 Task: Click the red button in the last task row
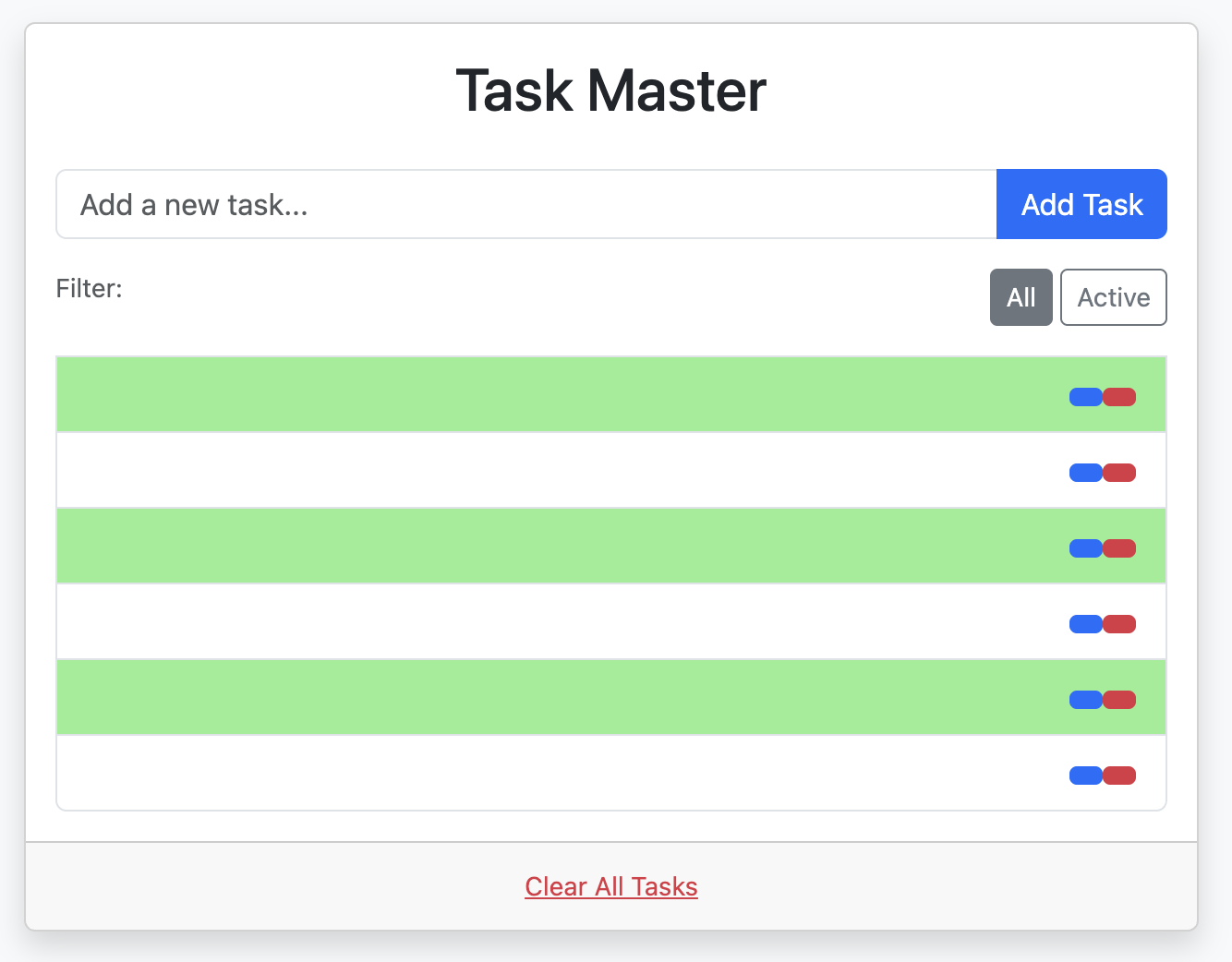(1119, 776)
